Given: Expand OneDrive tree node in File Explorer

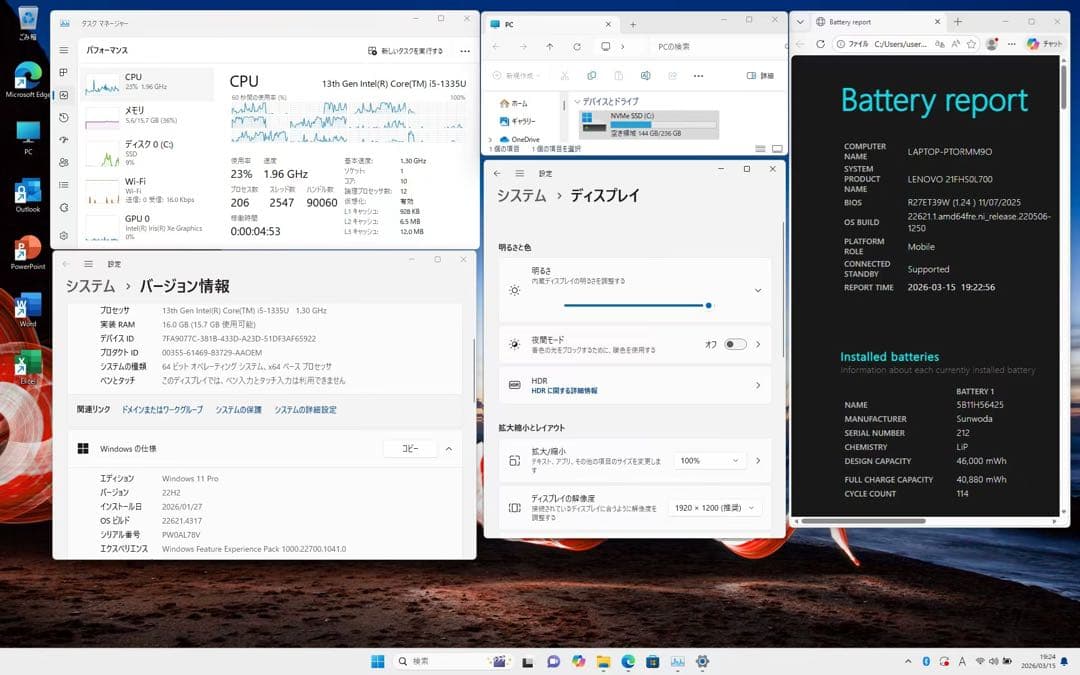Looking at the screenshot, I should tap(490, 140).
